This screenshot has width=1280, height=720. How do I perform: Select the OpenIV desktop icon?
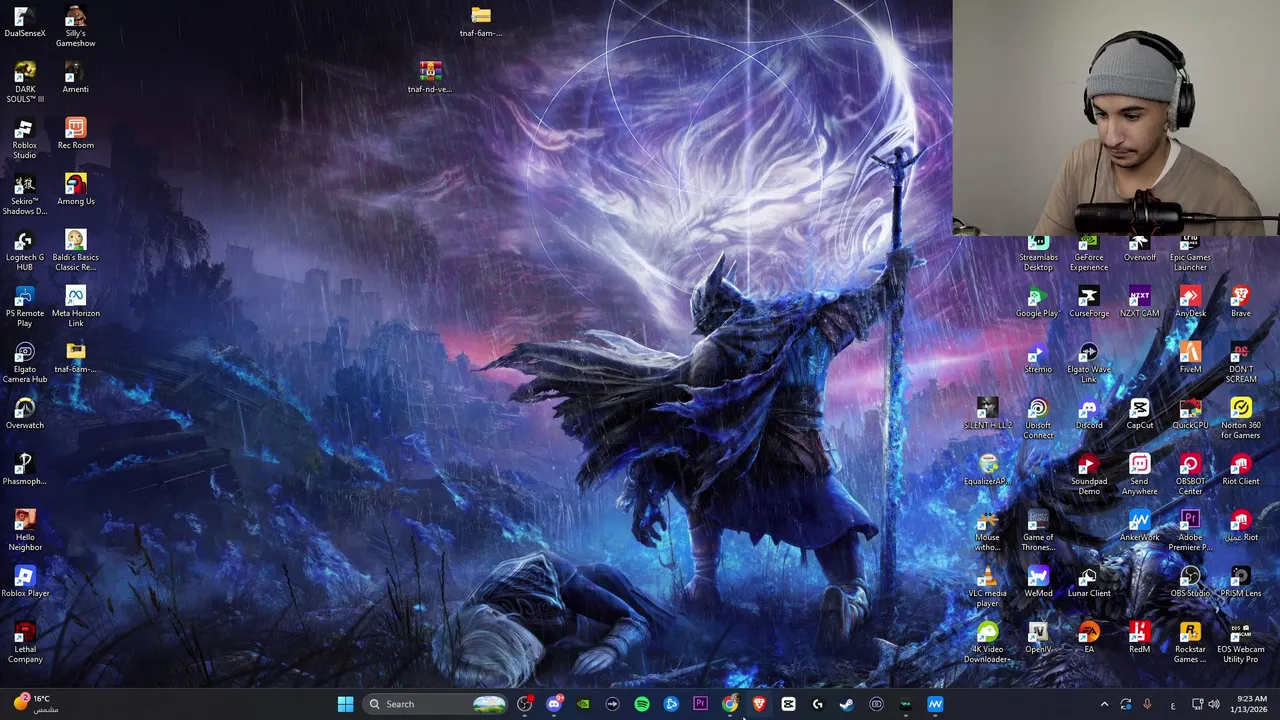tap(1038, 638)
